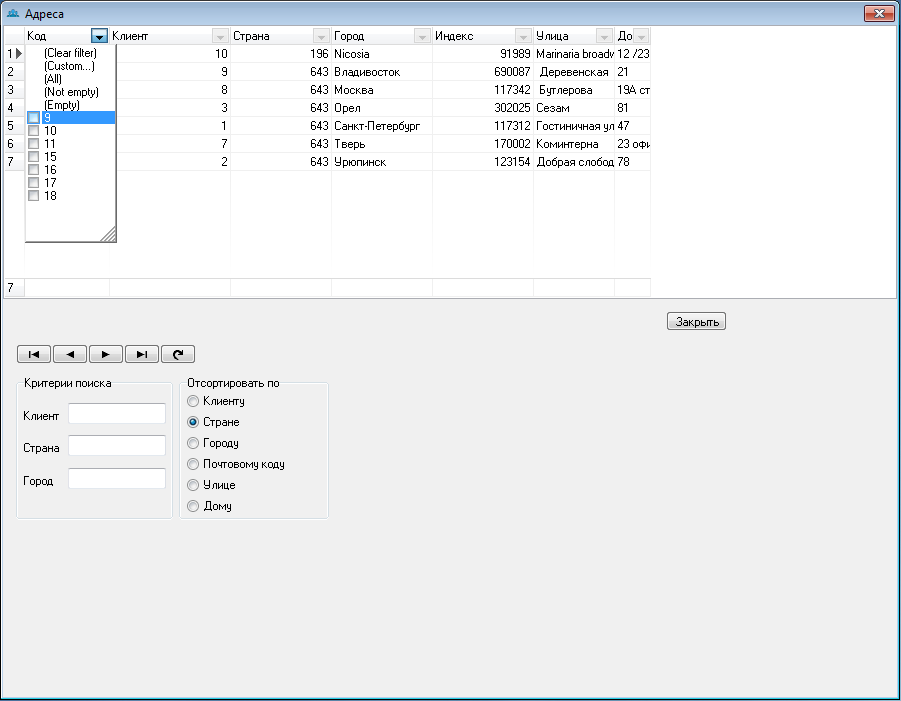Tick the checkbox for filter value 16
This screenshot has width=901, height=701.
[33, 170]
